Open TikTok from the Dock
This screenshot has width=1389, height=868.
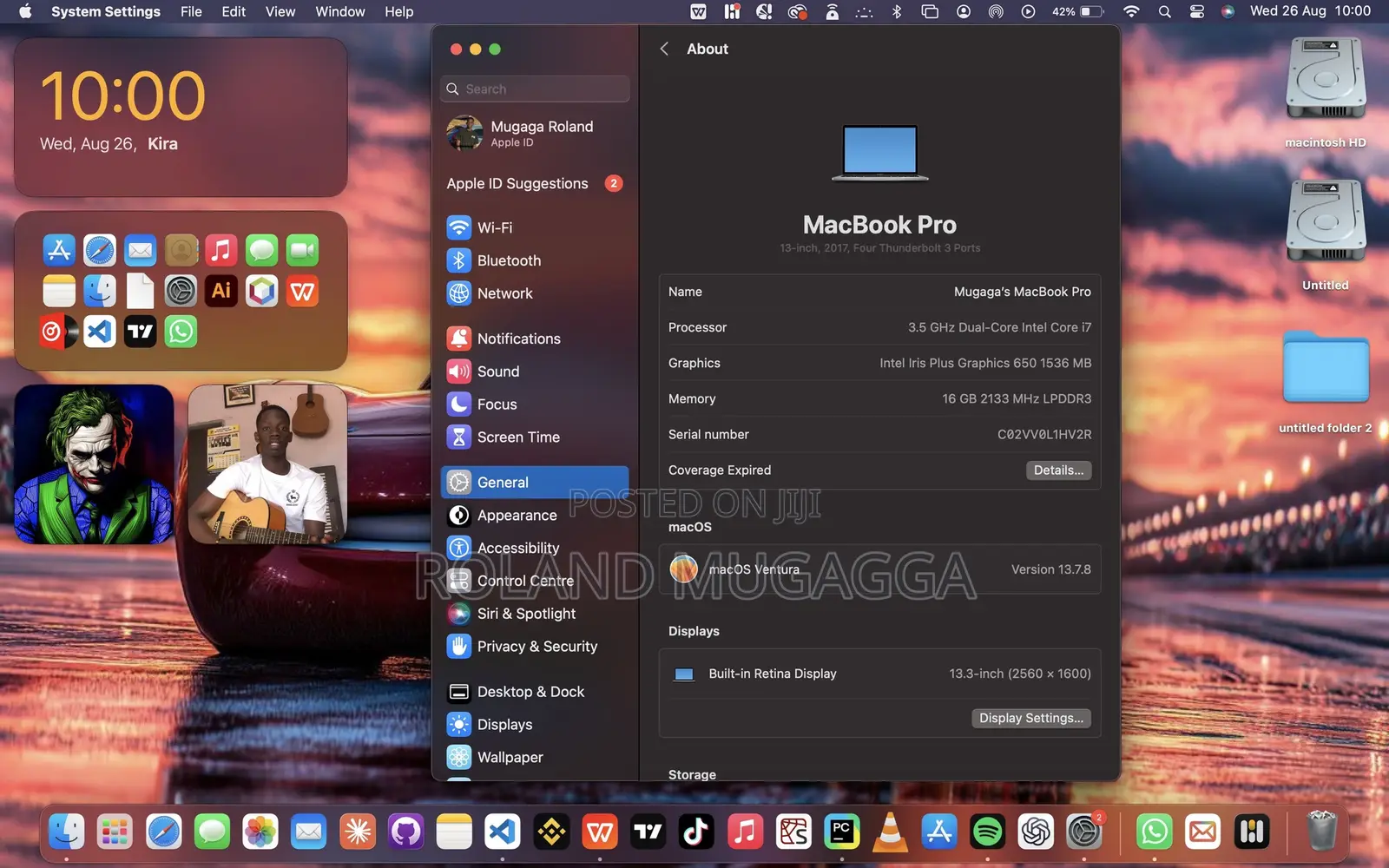pyautogui.click(x=696, y=832)
